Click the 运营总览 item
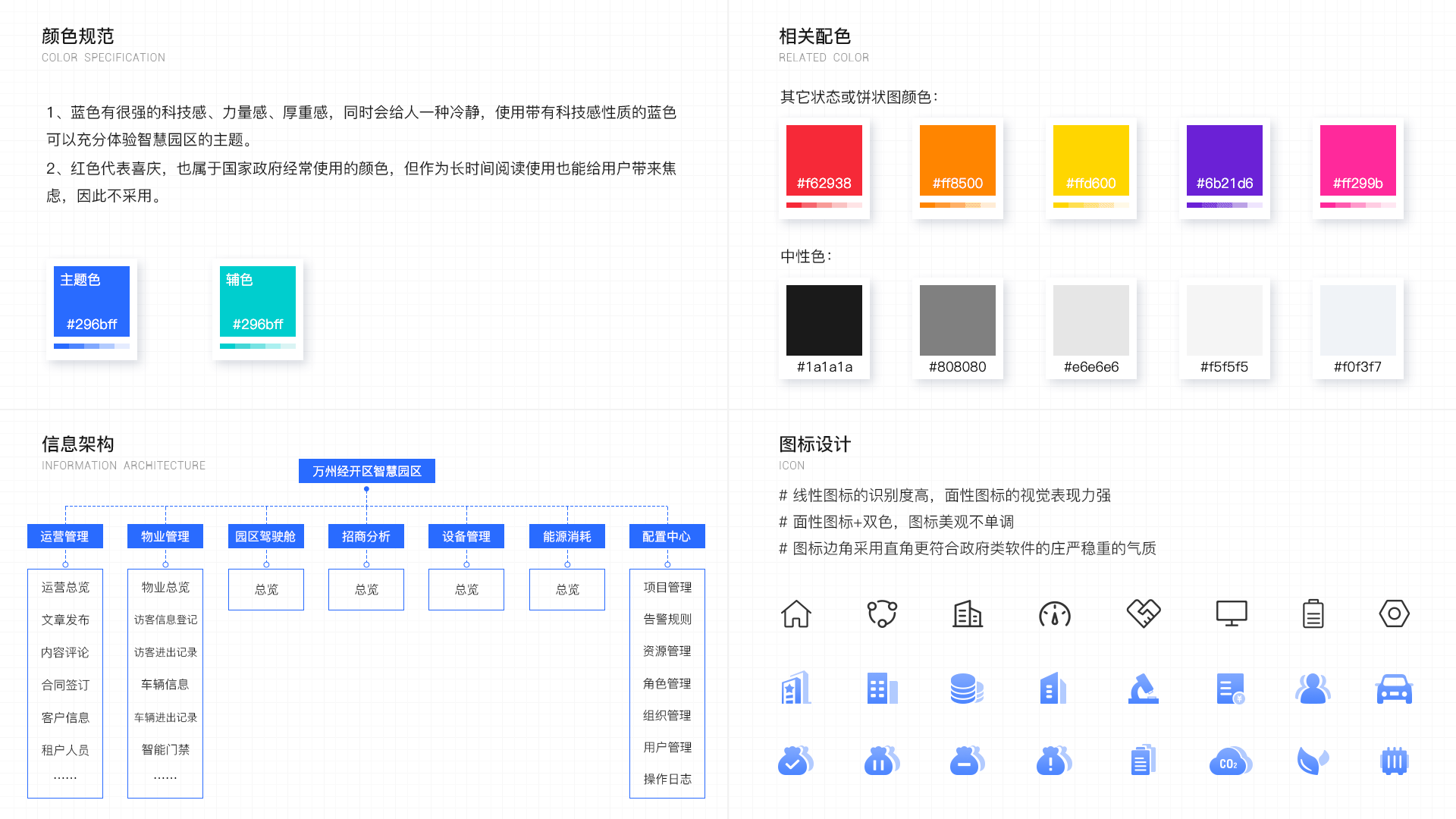The image size is (1456, 819). click(x=65, y=587)
